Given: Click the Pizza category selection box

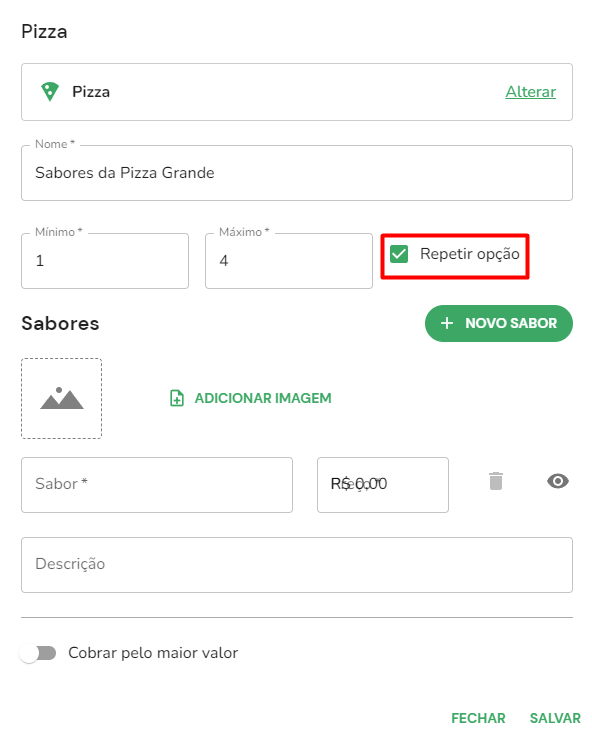Looking at the screenshot, I should pyautogui.click(x=297, y=92).
